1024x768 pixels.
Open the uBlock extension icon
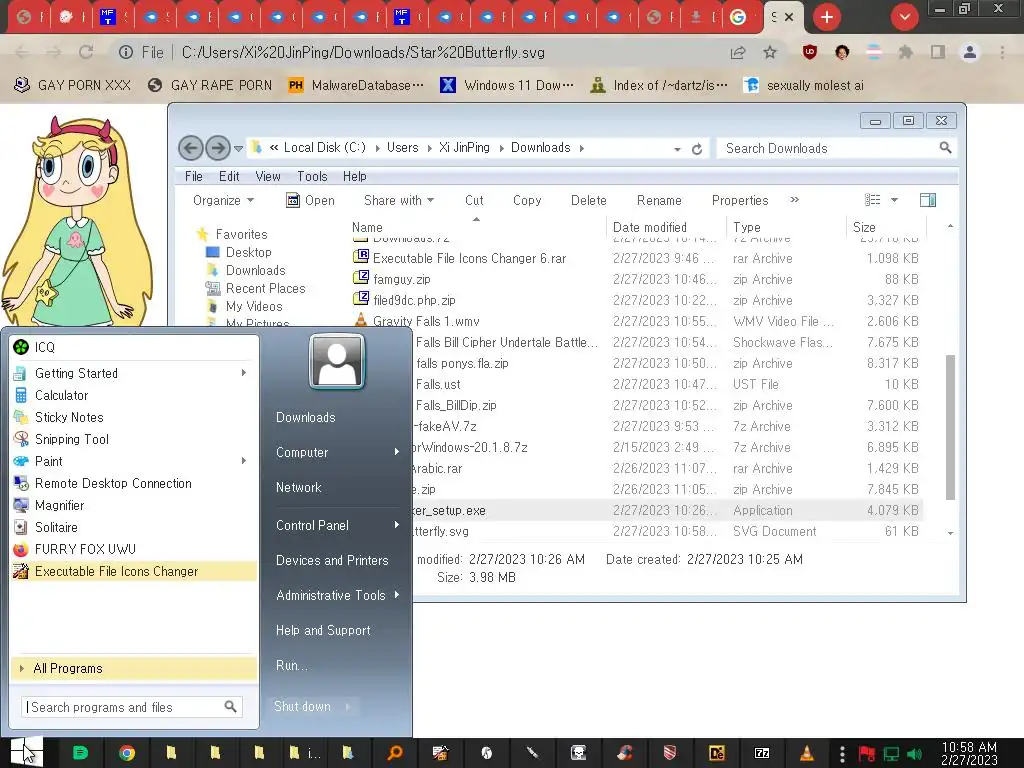(x=810, y=52)
